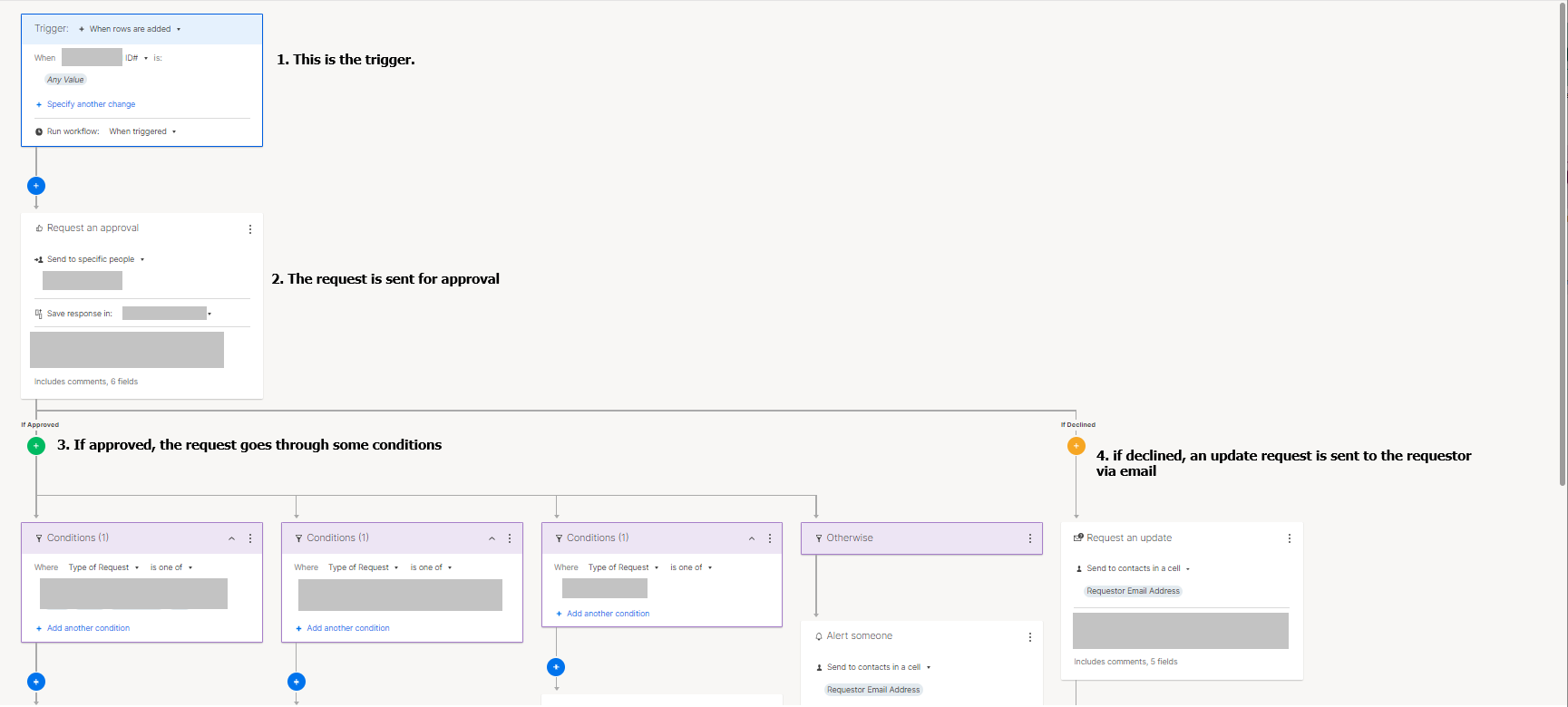Open the three-dot menu of the first Conditions block
1568x707 pixels.
pyautogui.click(x=250, y=538)
